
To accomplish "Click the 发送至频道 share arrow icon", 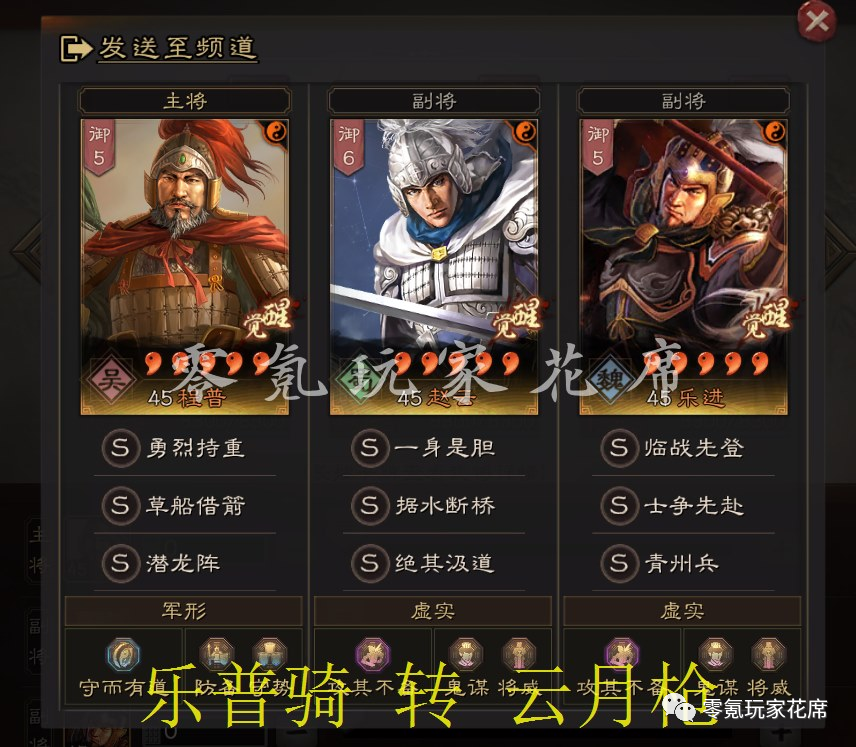I will 75,49.
